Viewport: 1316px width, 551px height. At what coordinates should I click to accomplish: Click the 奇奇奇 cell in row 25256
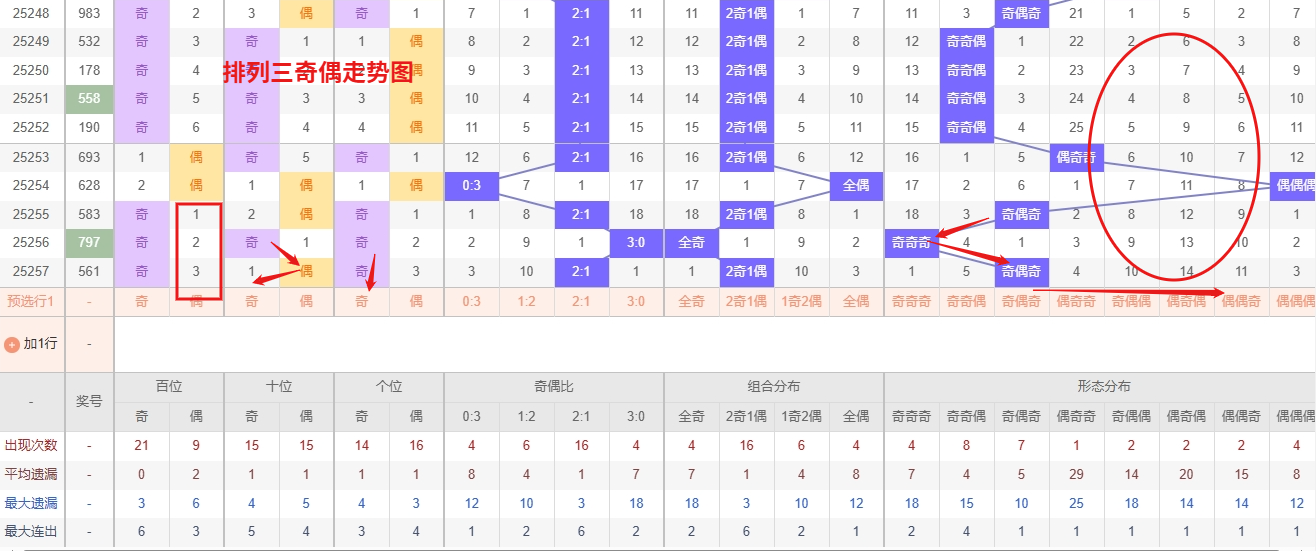tap(912, 242)
